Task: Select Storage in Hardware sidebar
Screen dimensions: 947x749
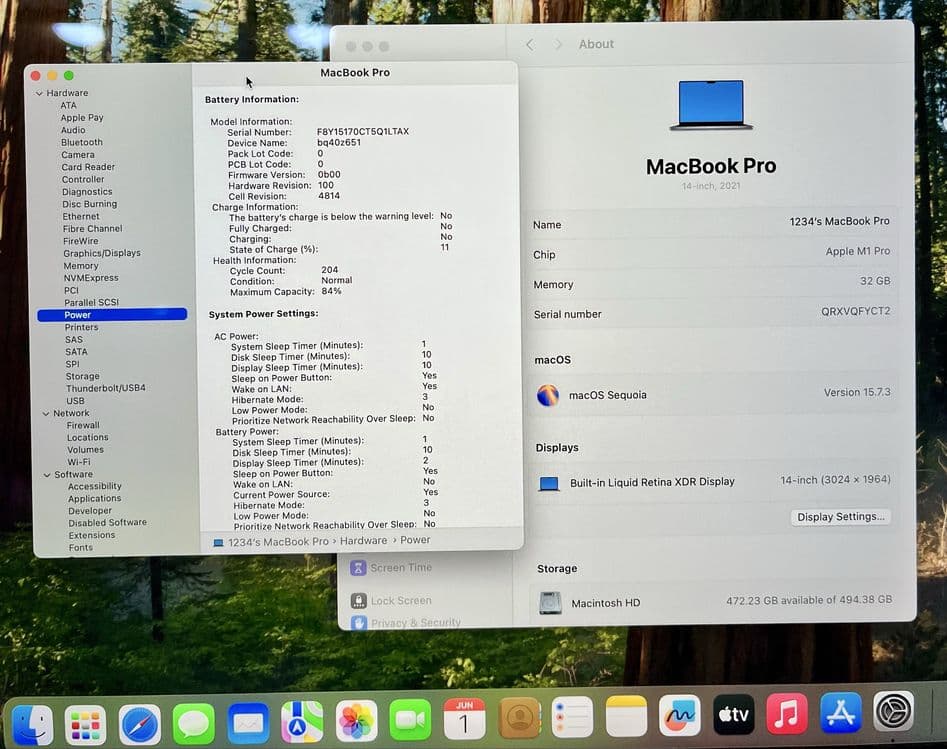Action: pos(83,376)
